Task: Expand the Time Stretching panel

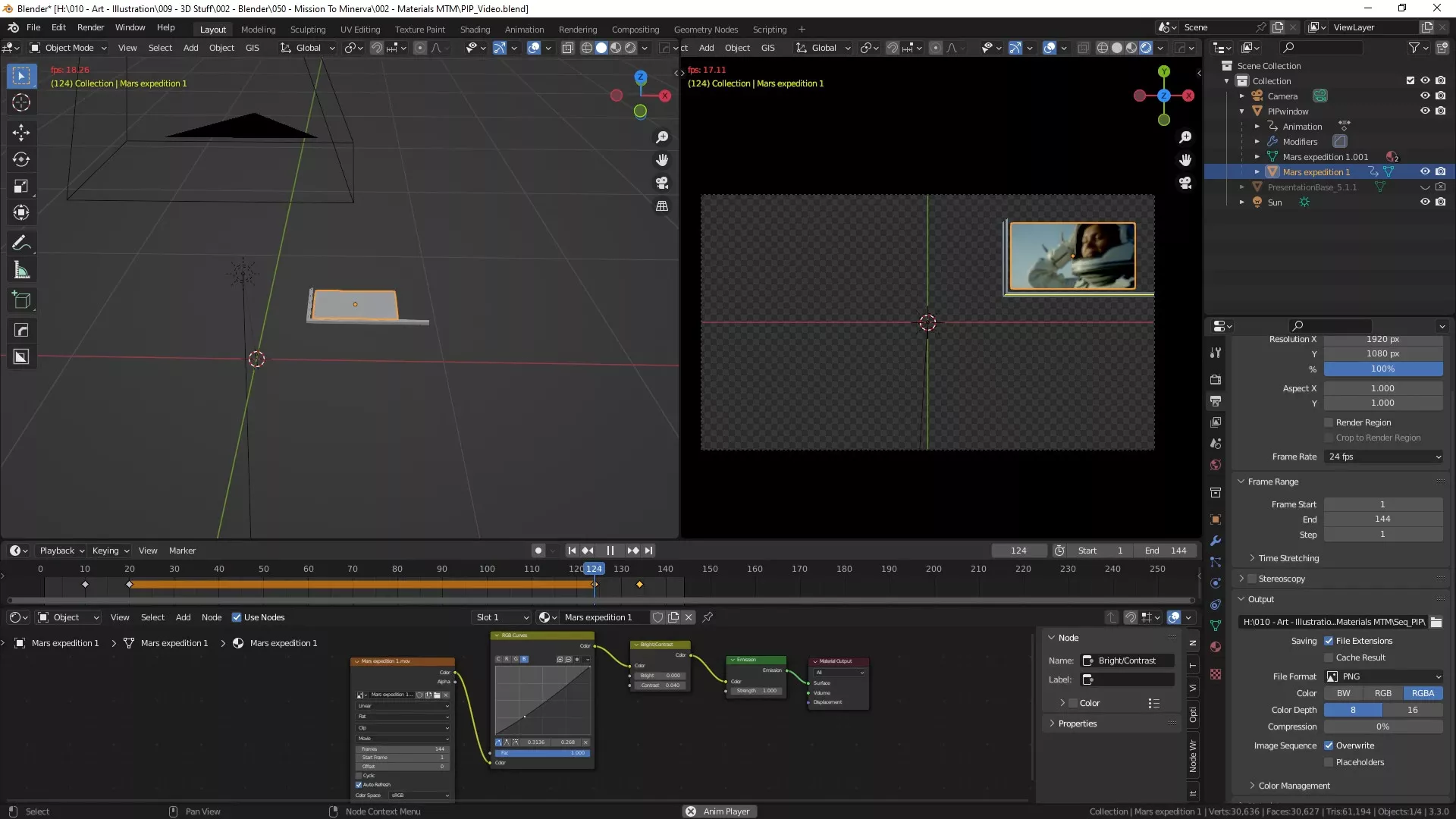Action: click(x=1288, y=558)
